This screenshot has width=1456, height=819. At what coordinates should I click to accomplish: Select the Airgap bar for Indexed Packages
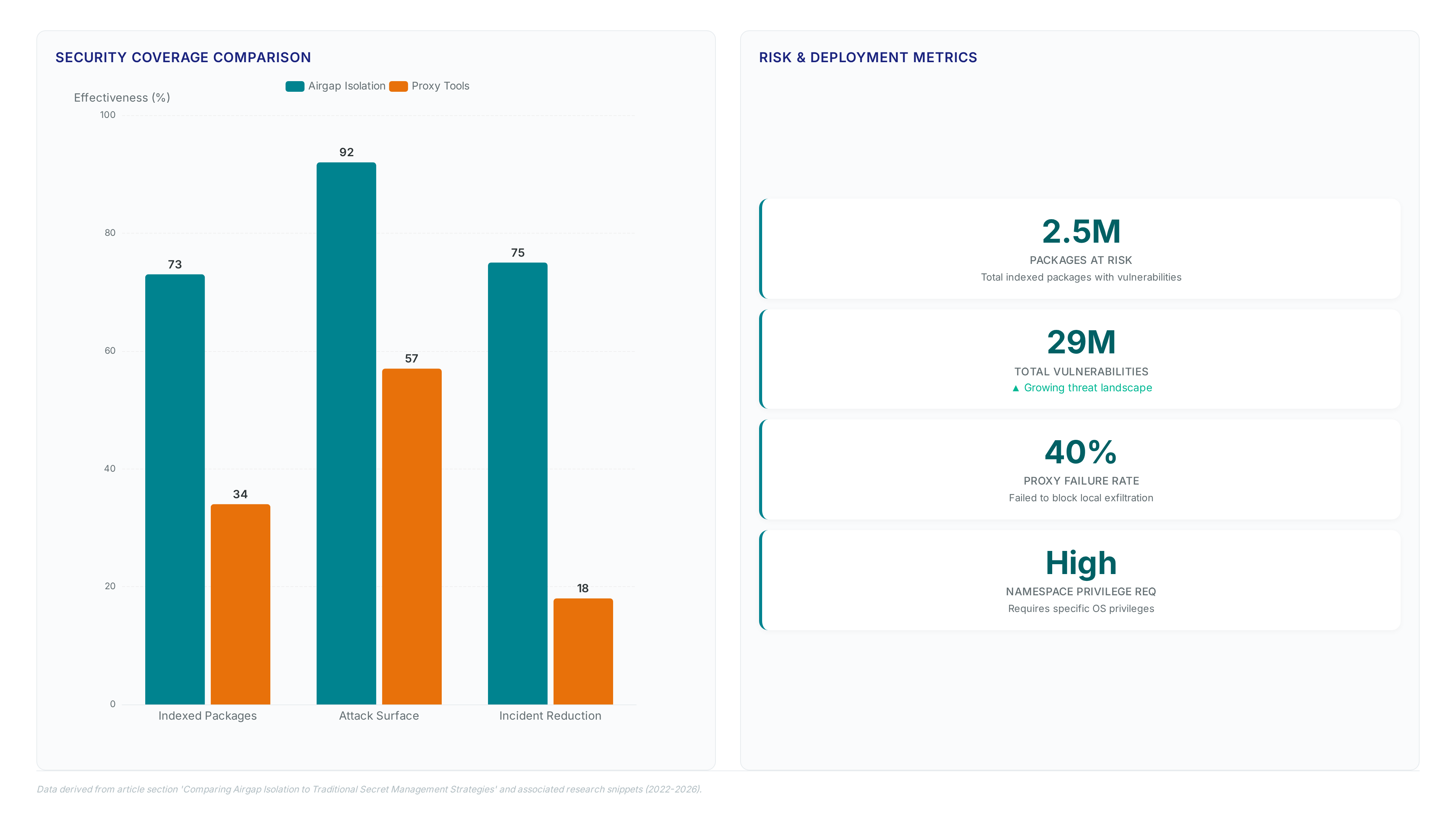point(175,489)
